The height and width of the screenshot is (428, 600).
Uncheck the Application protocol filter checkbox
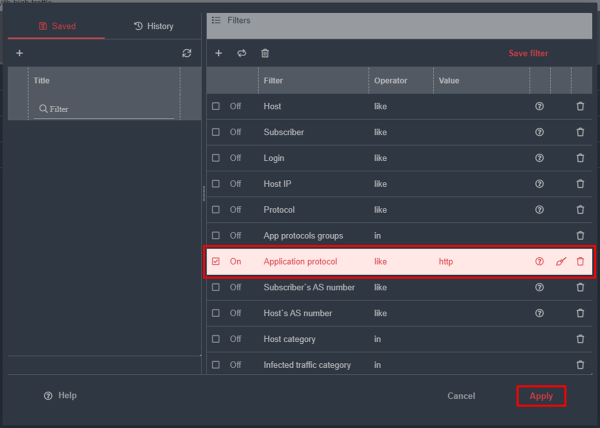pos(215,262)
